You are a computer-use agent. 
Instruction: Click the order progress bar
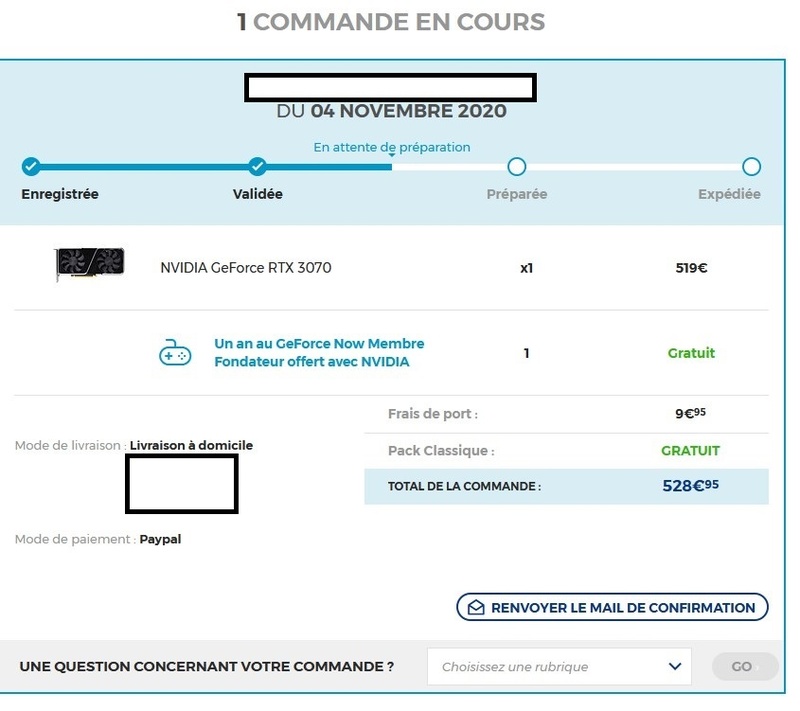point(391,167)
